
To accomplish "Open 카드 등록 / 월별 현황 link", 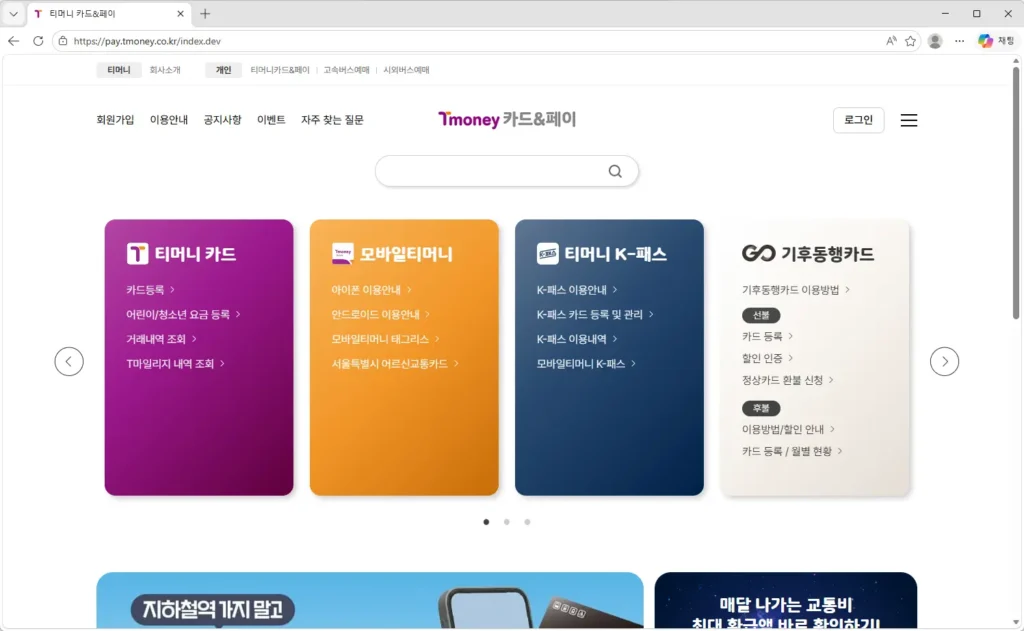I will [x=792, y=451].
